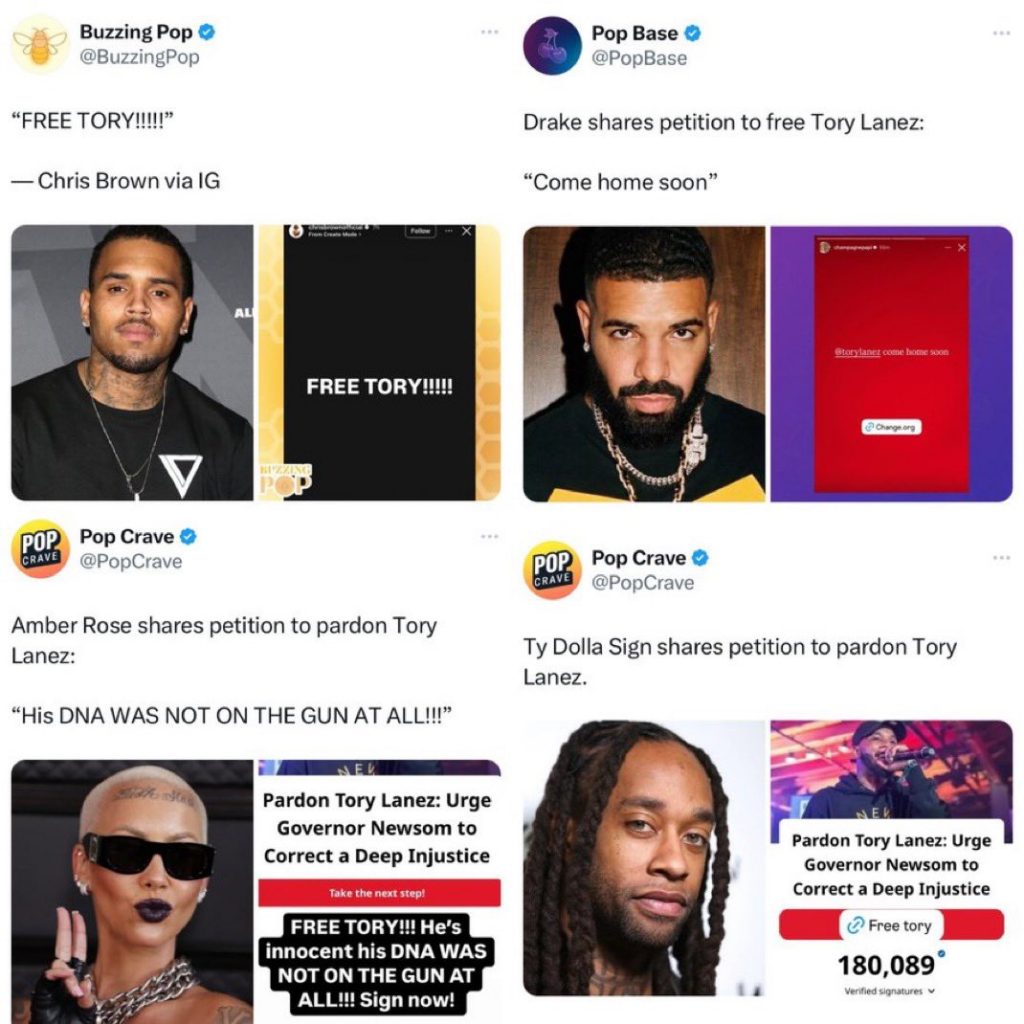
Task: Click the red Take the next step button
Action: click(379, 893)
